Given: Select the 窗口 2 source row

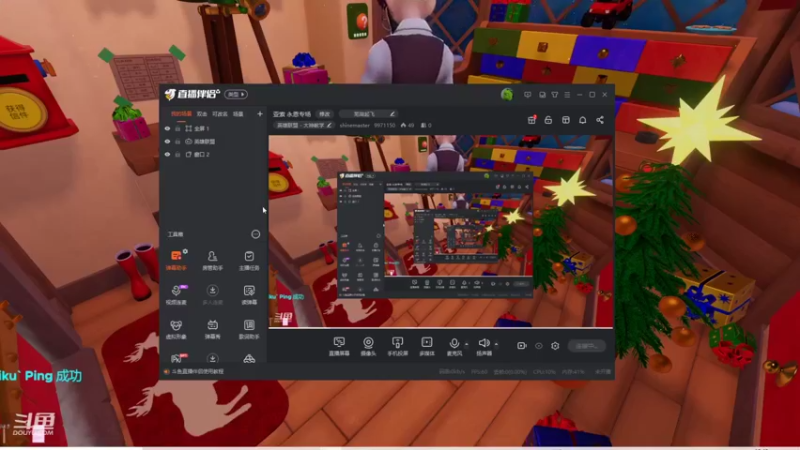Looking at the screenshot, I should [214, 154].
